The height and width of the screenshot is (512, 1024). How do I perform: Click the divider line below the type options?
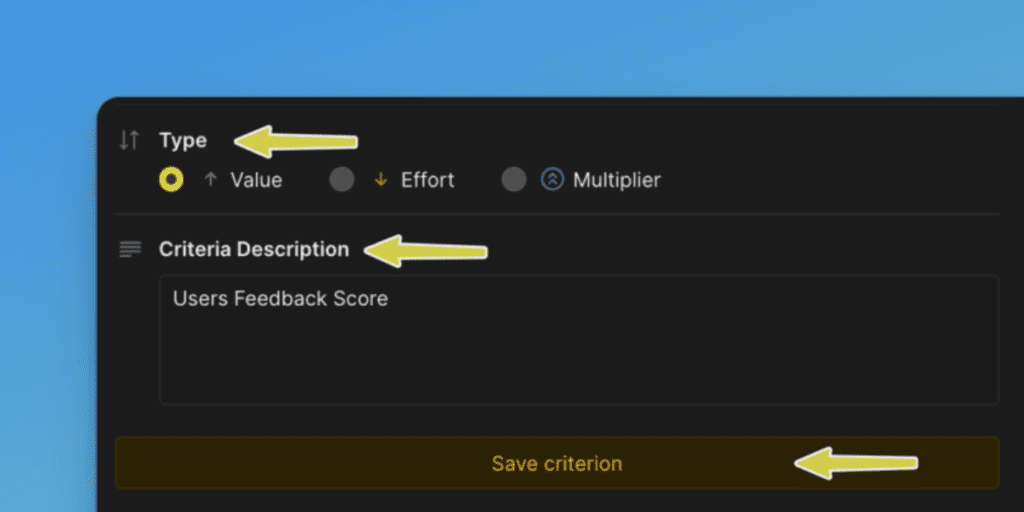(556, 214)
